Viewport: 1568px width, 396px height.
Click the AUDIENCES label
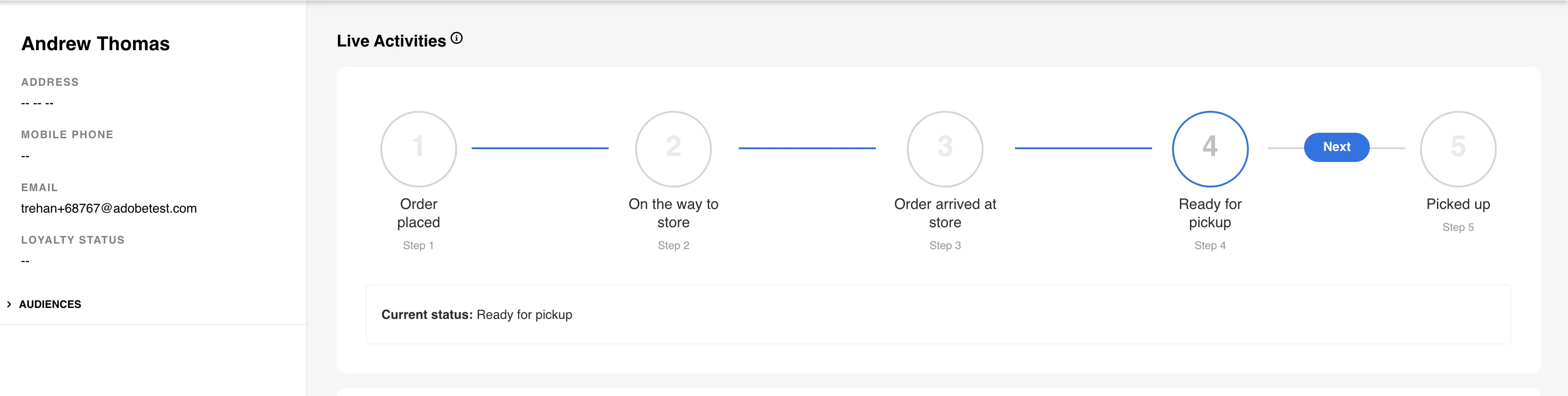point(50,304)
